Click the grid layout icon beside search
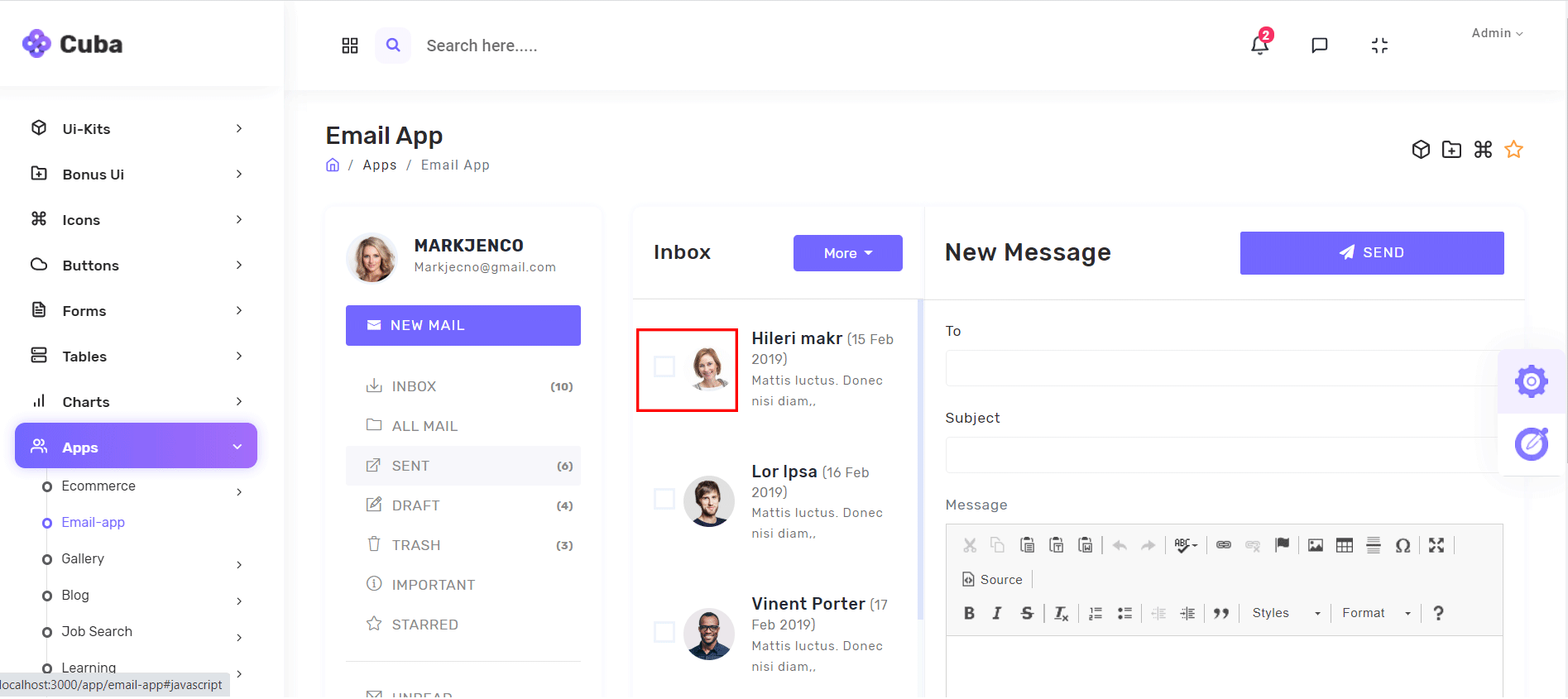The image size is (1568, 699). click(x=350, y=45)
